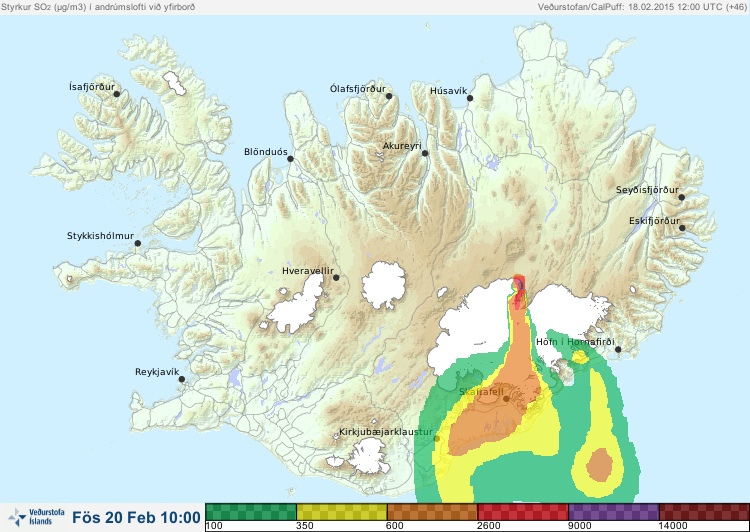Click the Veðurstofan/CalPuff run timestamp text
The height and width of the screenshot is (532, 750).
(x=641, y=7)
